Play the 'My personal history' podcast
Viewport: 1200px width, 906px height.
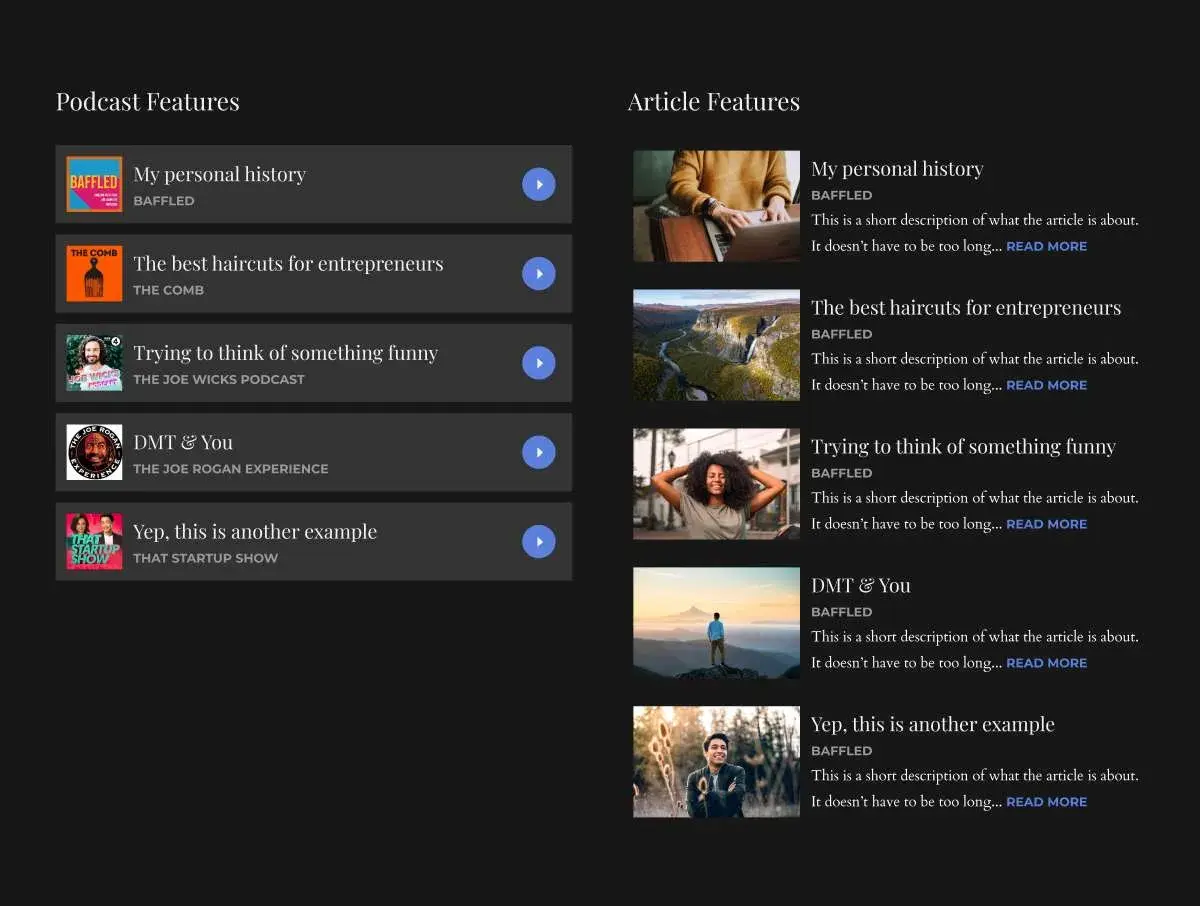538,184
